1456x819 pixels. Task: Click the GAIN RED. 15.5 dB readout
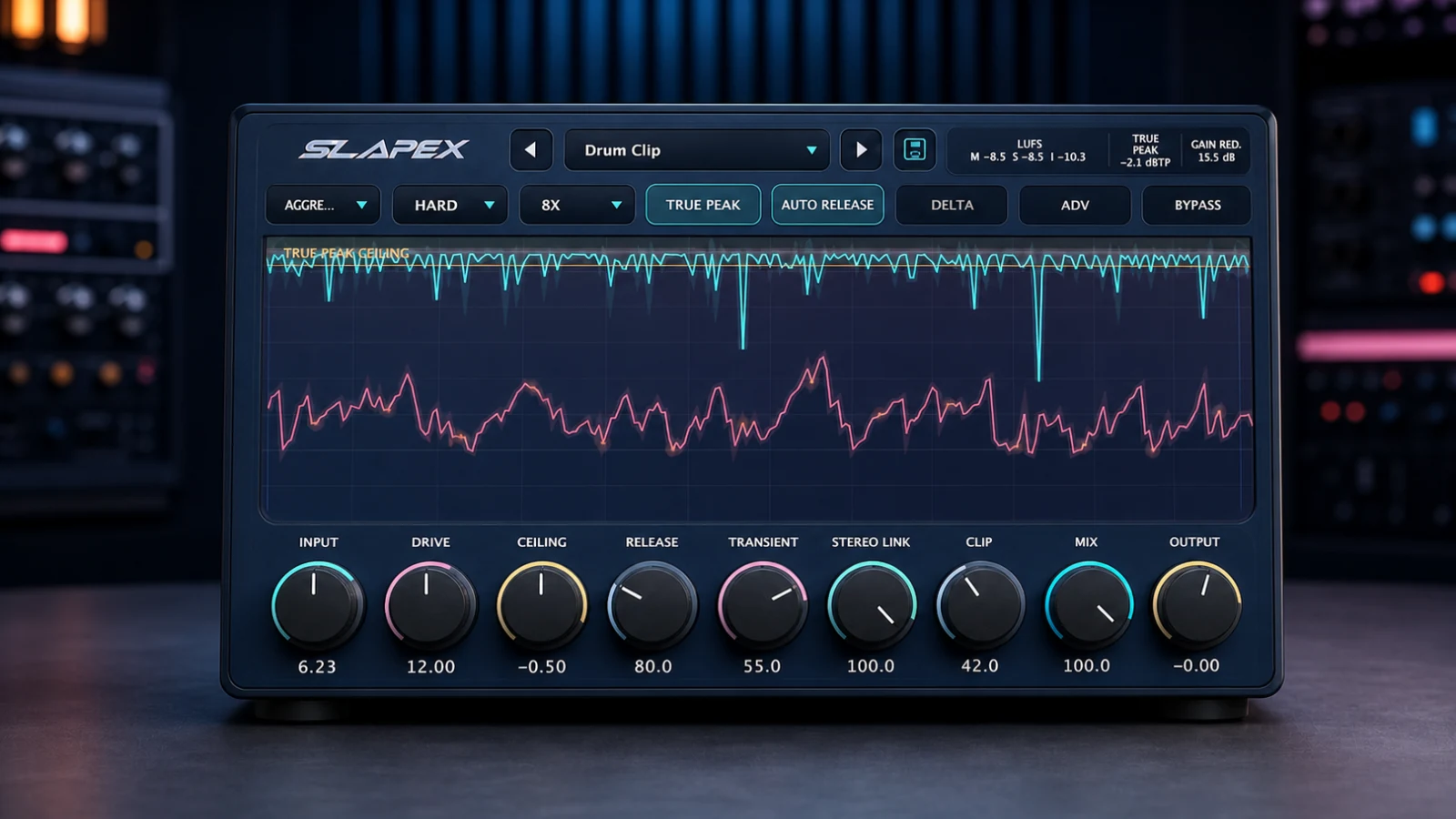click(x=1216, y=151)
